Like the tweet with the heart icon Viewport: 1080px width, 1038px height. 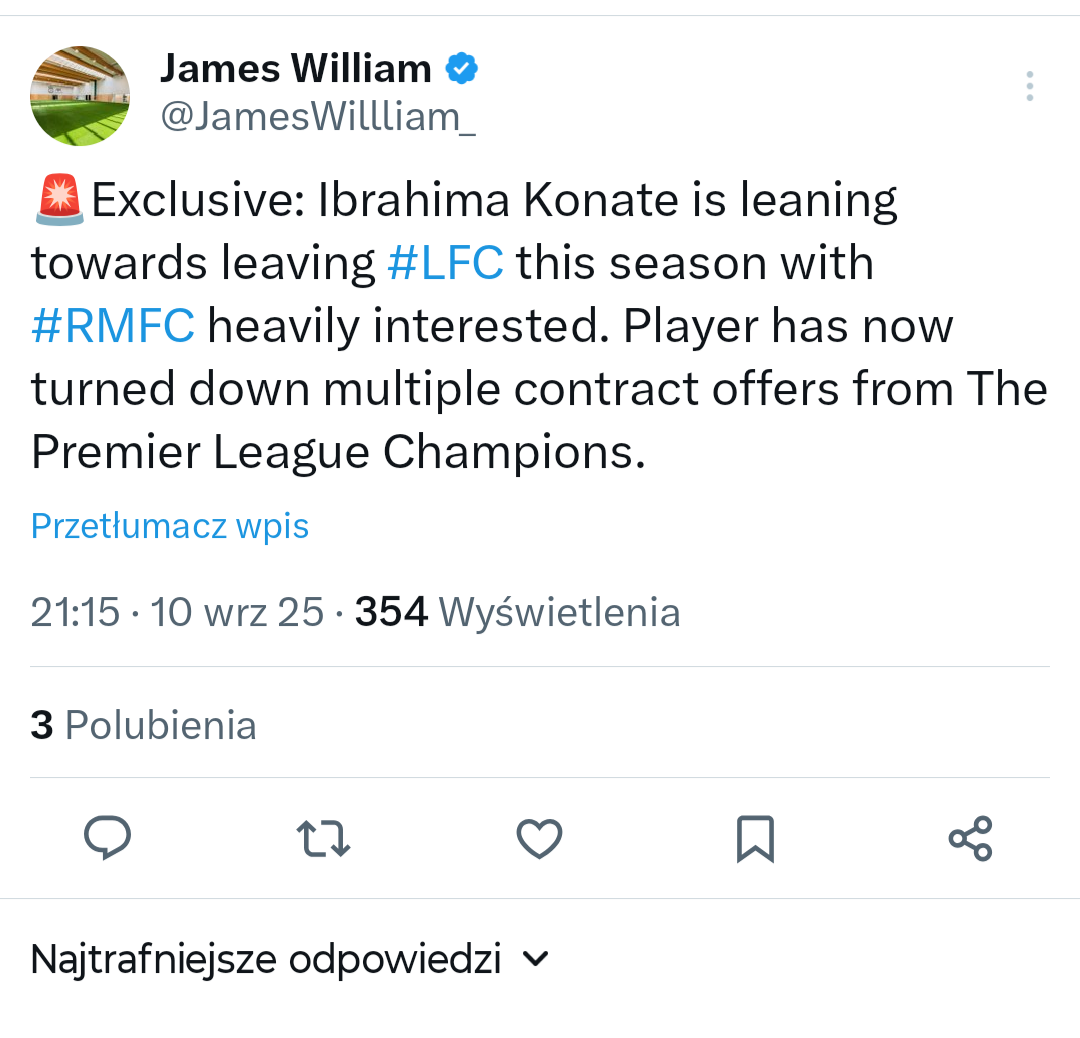click(539, 838)
